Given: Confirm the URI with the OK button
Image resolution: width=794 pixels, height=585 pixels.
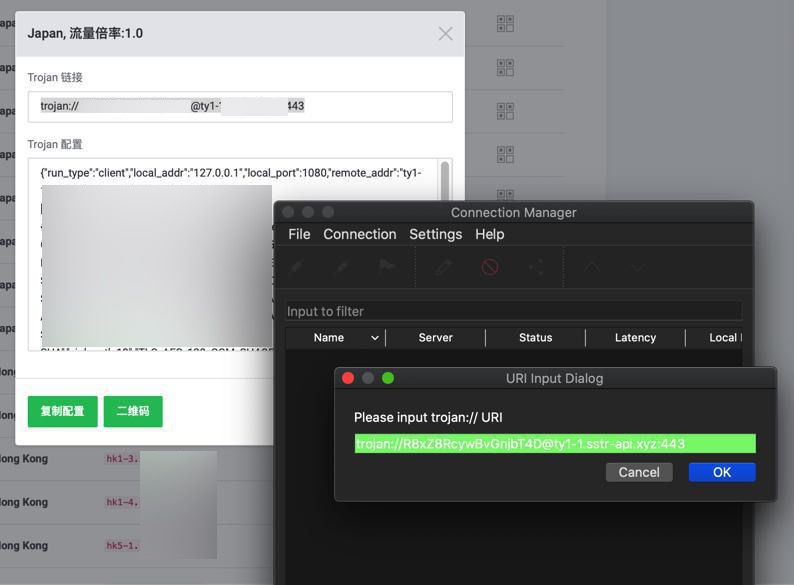Looking at the screenshot, I should 722,472.
